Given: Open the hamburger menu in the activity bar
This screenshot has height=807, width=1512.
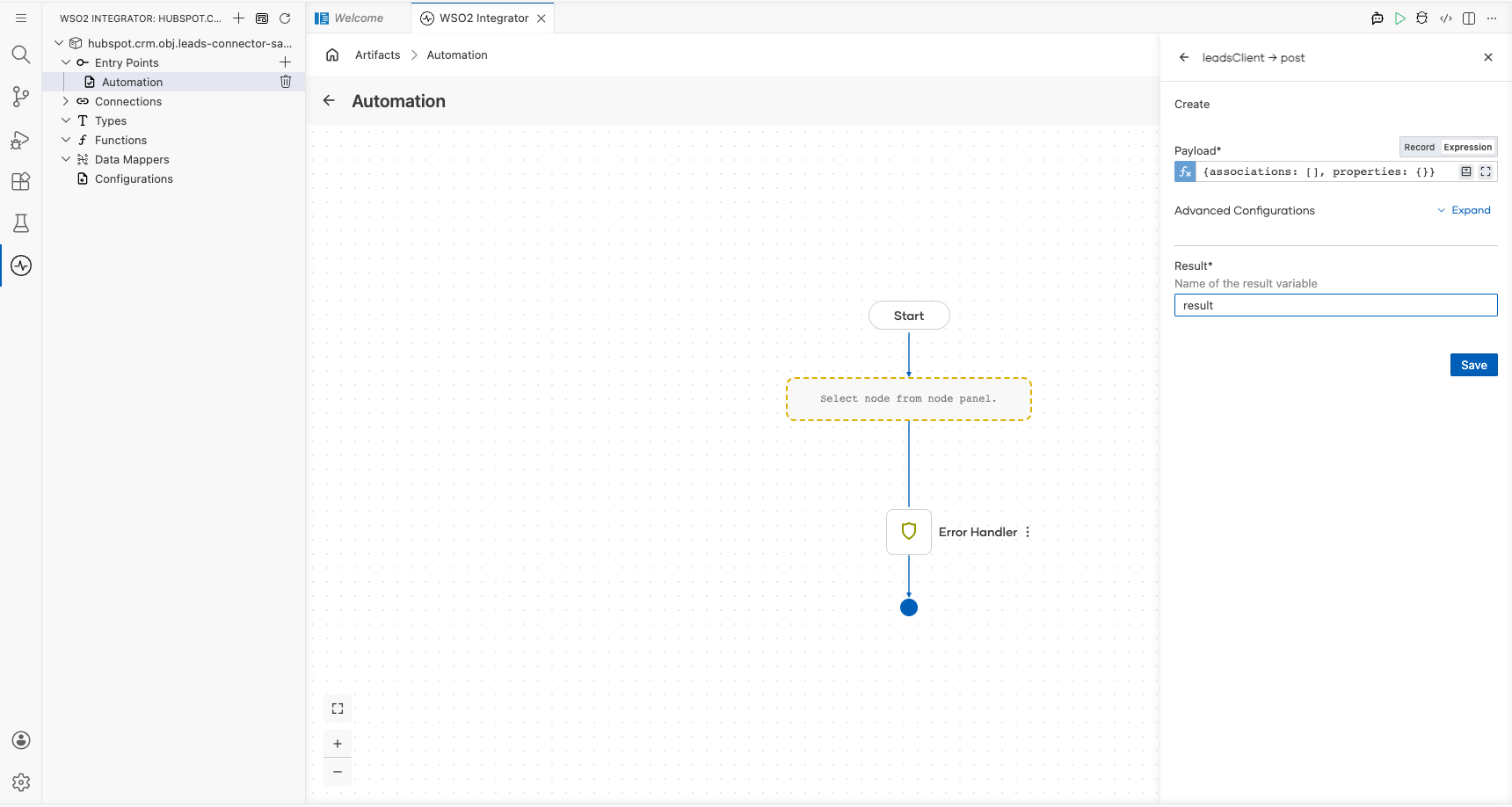Looking at the screenshot, I should pos(21,18).
